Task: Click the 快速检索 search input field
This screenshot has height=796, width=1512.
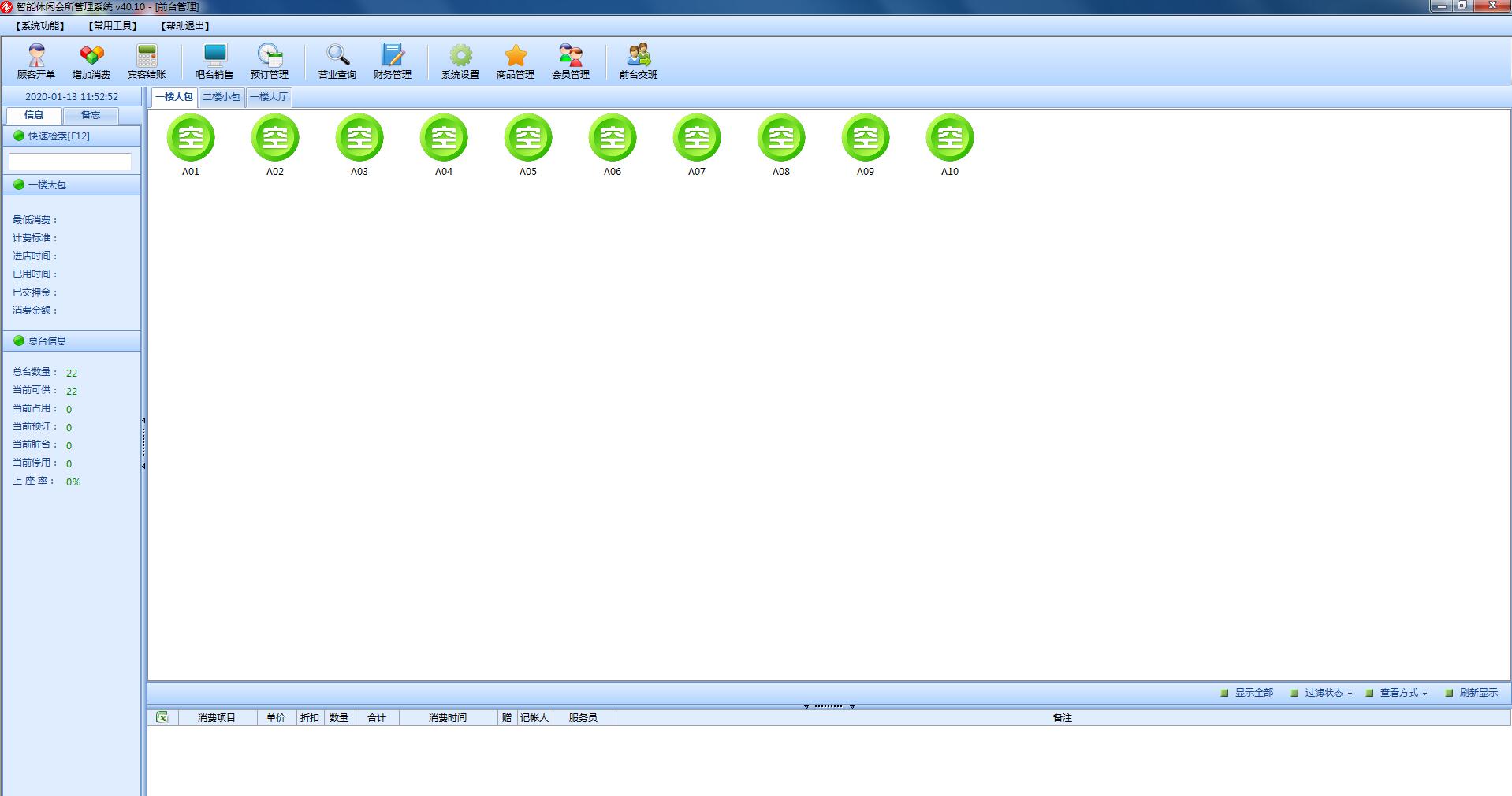Action: (x=70, y=162)
